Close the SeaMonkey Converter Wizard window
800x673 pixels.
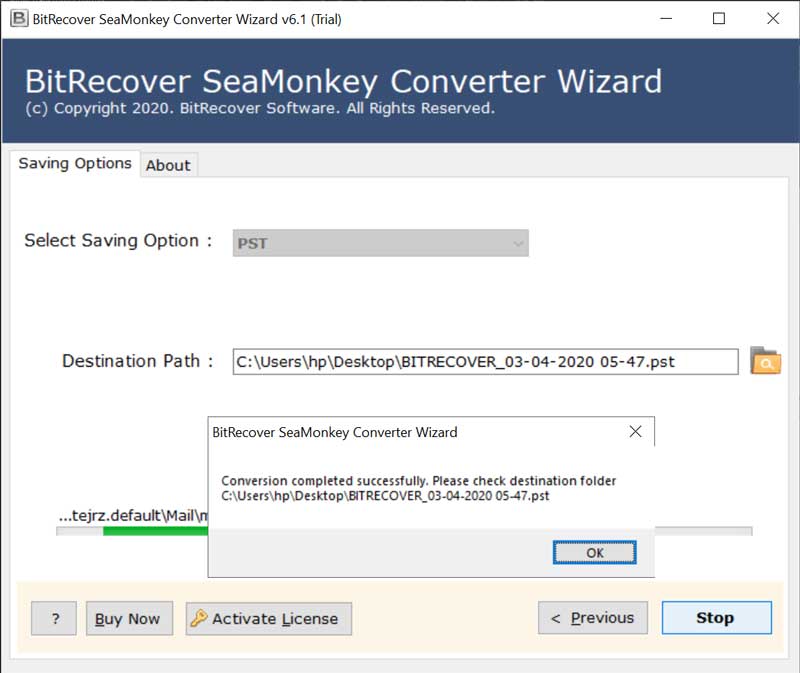(773, 19)
